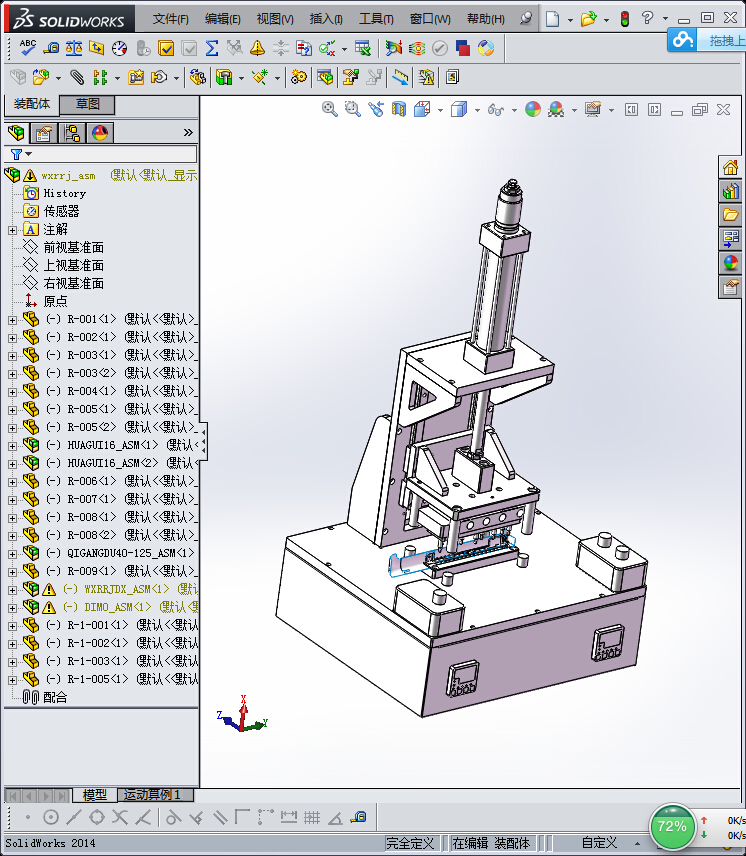Click the Smart Fasteners icon

[x=136, y=78]
